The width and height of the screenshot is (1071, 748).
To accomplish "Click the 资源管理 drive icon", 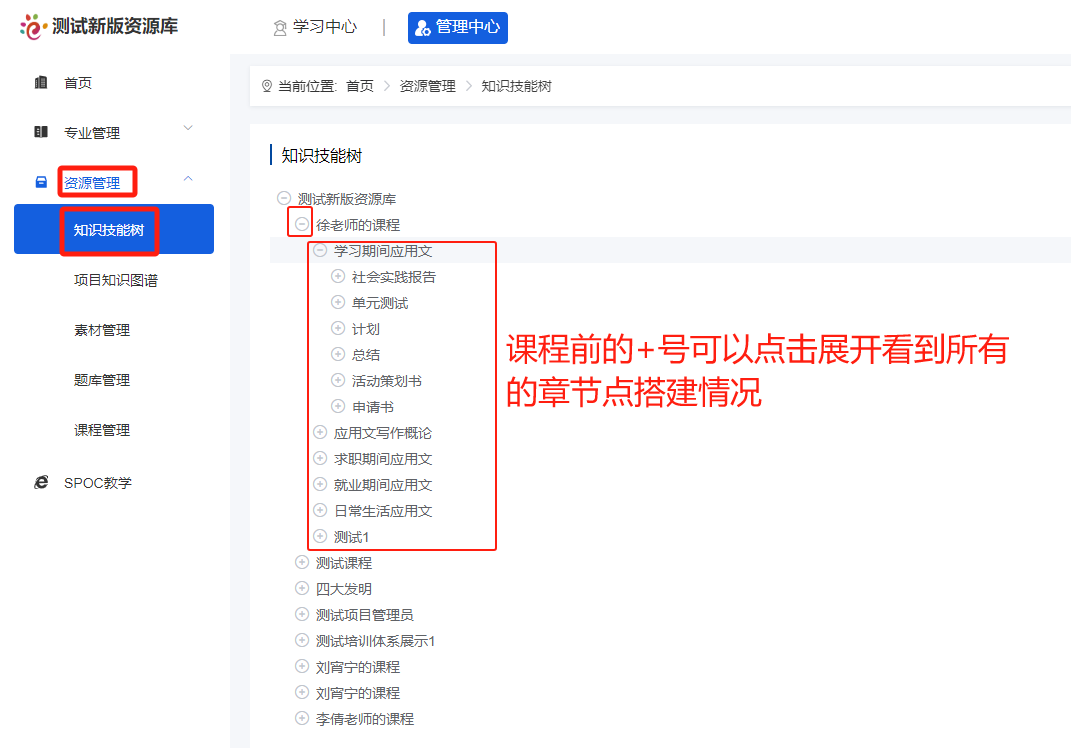I will 41,182.
